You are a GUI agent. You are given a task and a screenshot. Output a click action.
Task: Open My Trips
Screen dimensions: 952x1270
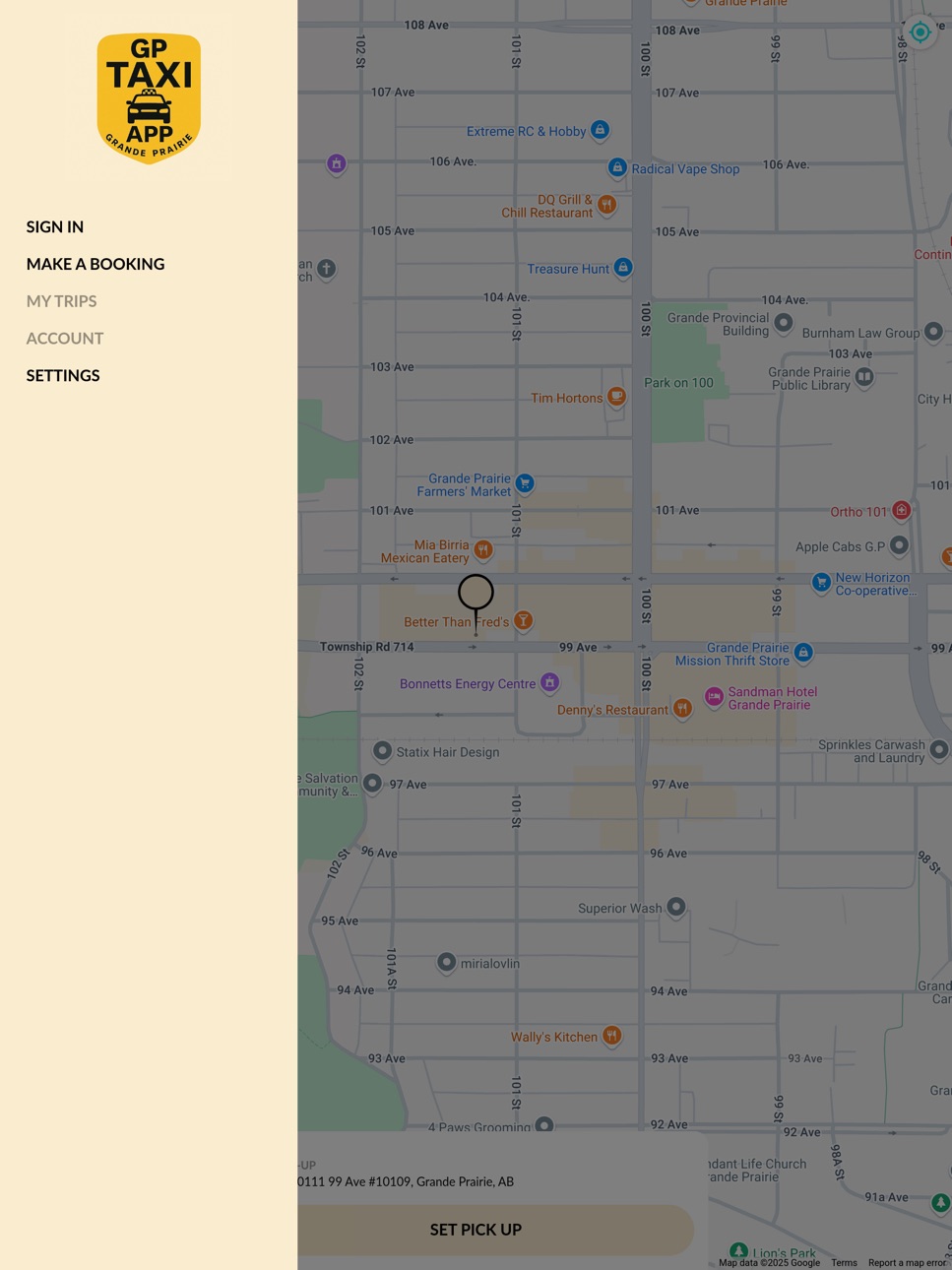coord(62,301)
